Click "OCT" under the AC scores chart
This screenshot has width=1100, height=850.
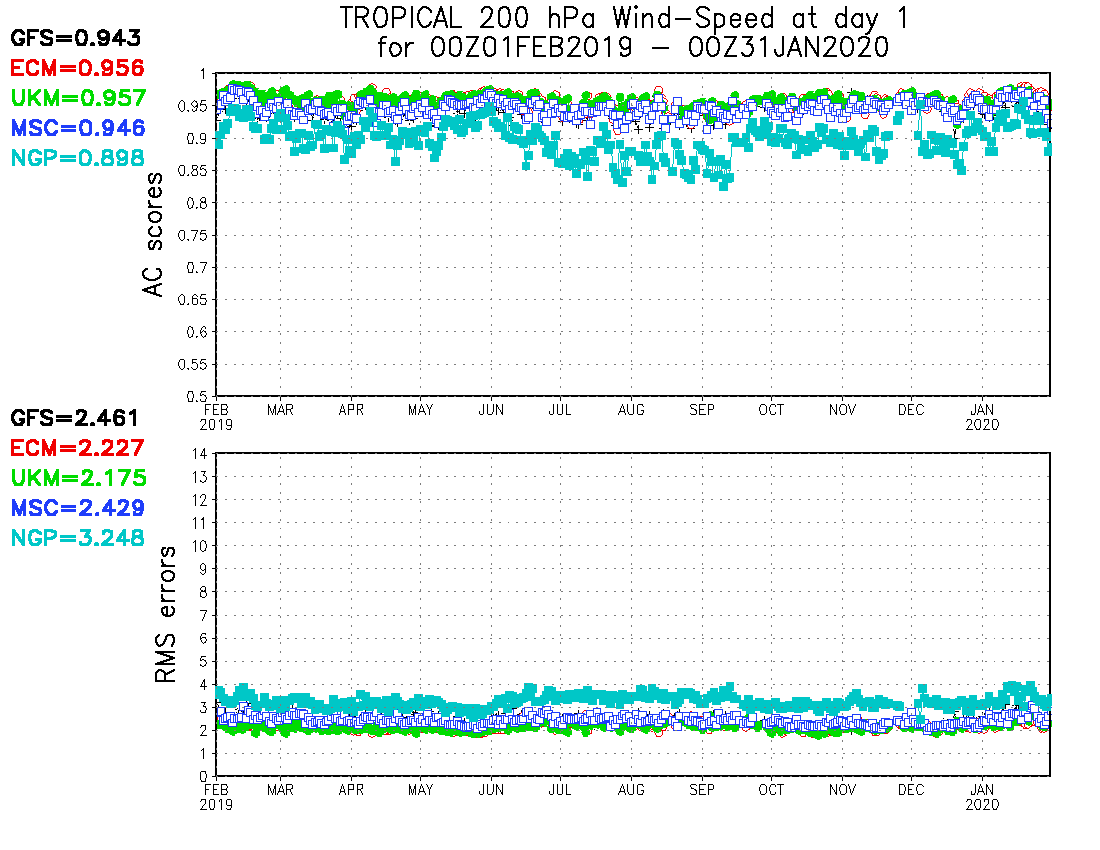pos(771,410)
